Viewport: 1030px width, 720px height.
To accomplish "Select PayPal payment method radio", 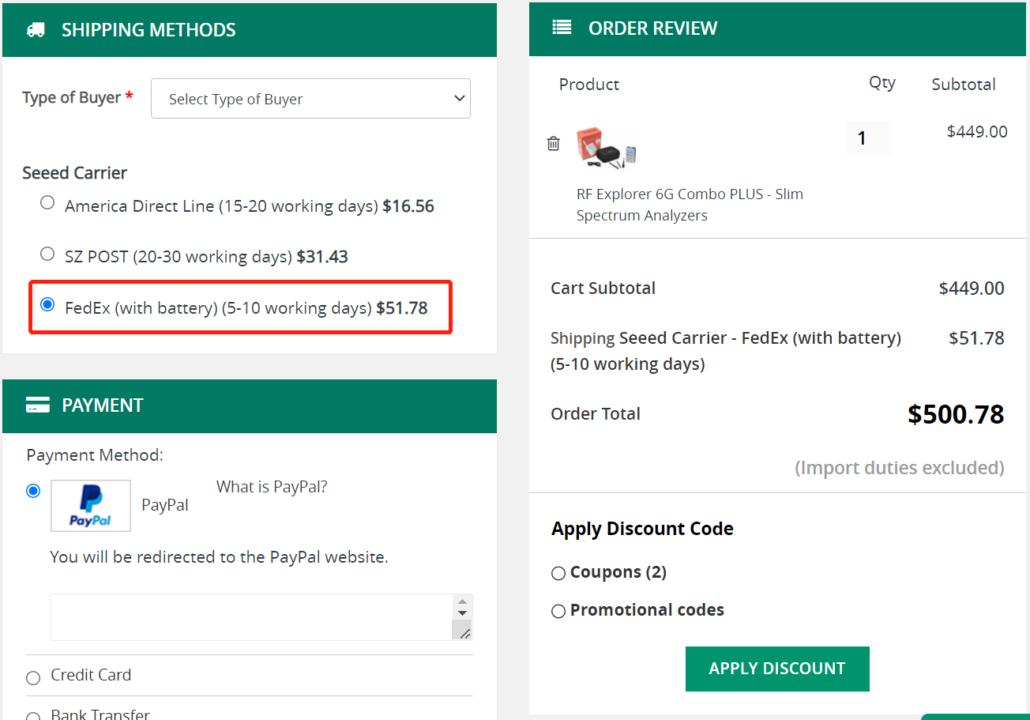I will click(x=33, y=491).
